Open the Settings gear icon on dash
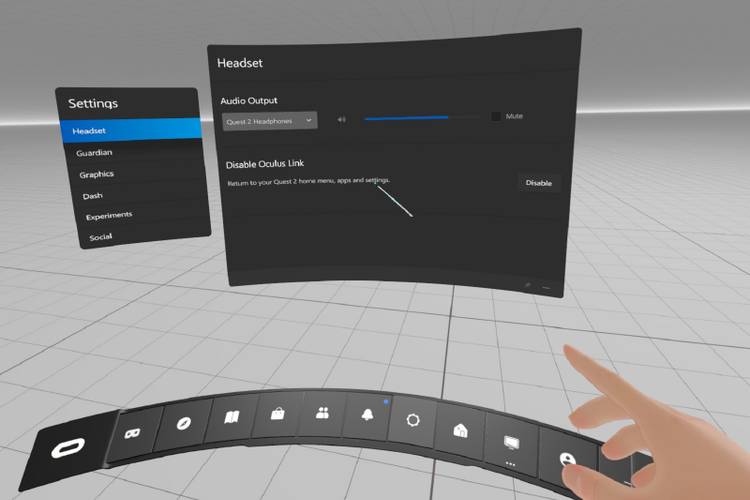The width and height of the screenshot is (750, 500). tap(412, 420)
